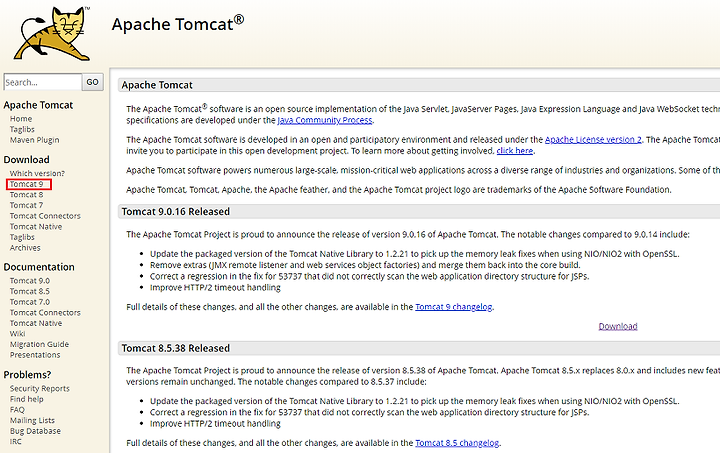Open the Bug Database link
Image resolution: width=720 pixels, height=453 pixels.
point(35,431)
